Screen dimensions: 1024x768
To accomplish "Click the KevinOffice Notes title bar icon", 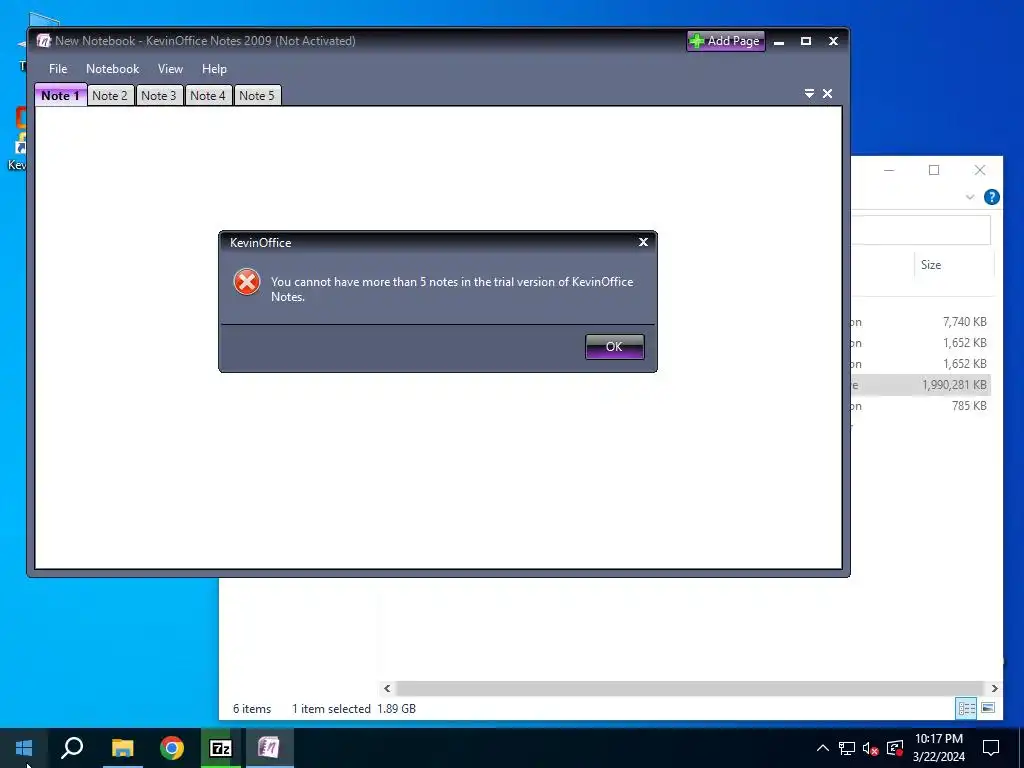I will 43,40.
